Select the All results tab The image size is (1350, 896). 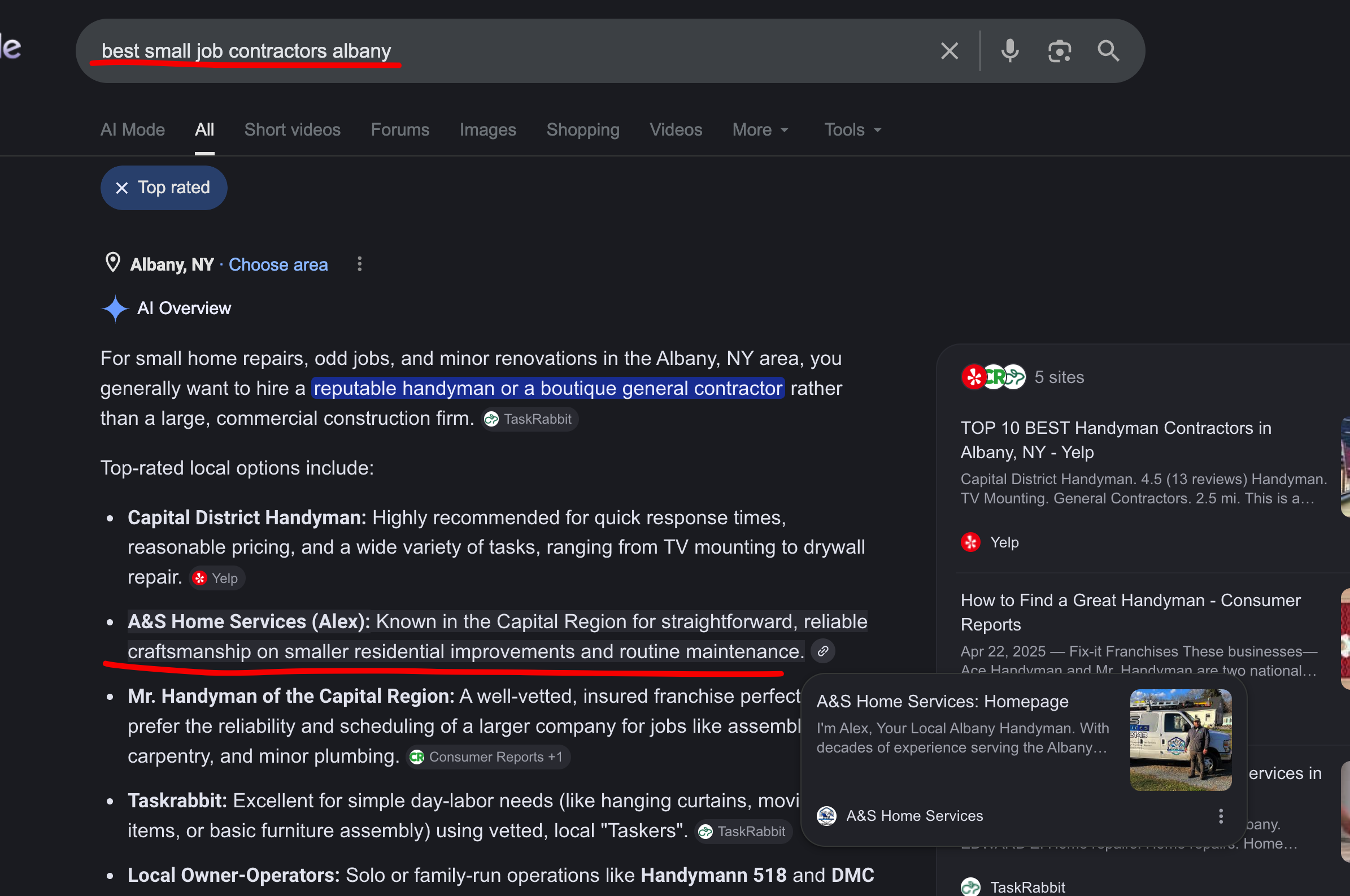204,130
